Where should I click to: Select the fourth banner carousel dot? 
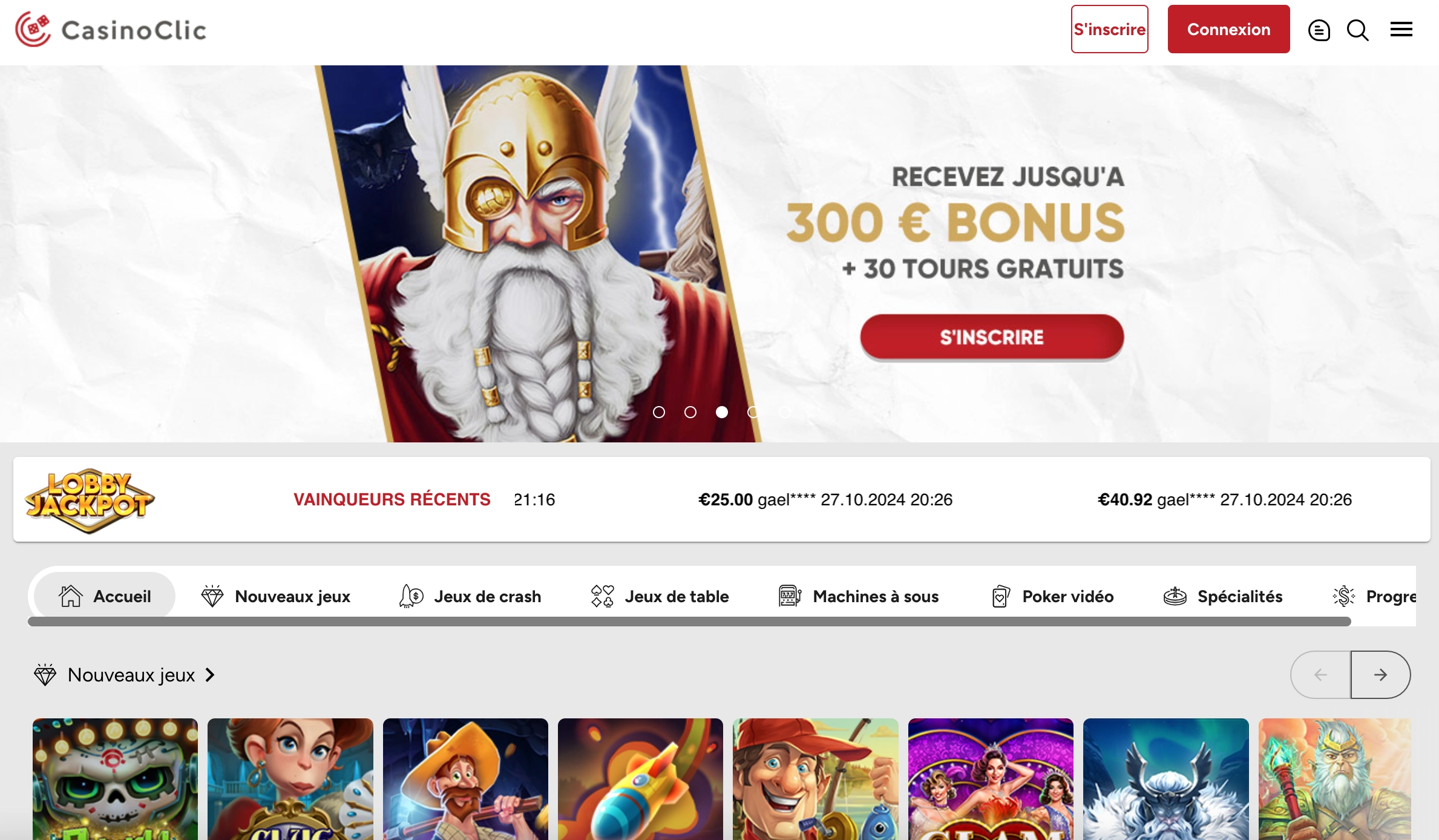(x=753, y=412)
